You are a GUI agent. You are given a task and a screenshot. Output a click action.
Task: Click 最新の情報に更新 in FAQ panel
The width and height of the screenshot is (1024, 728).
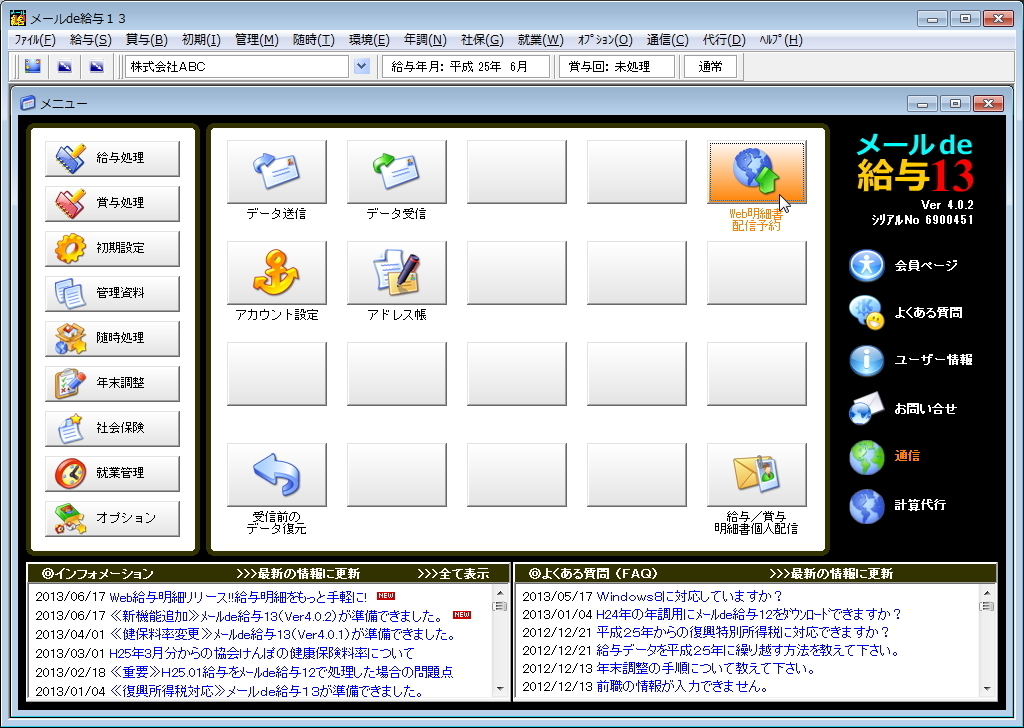(x=831, y=574)
